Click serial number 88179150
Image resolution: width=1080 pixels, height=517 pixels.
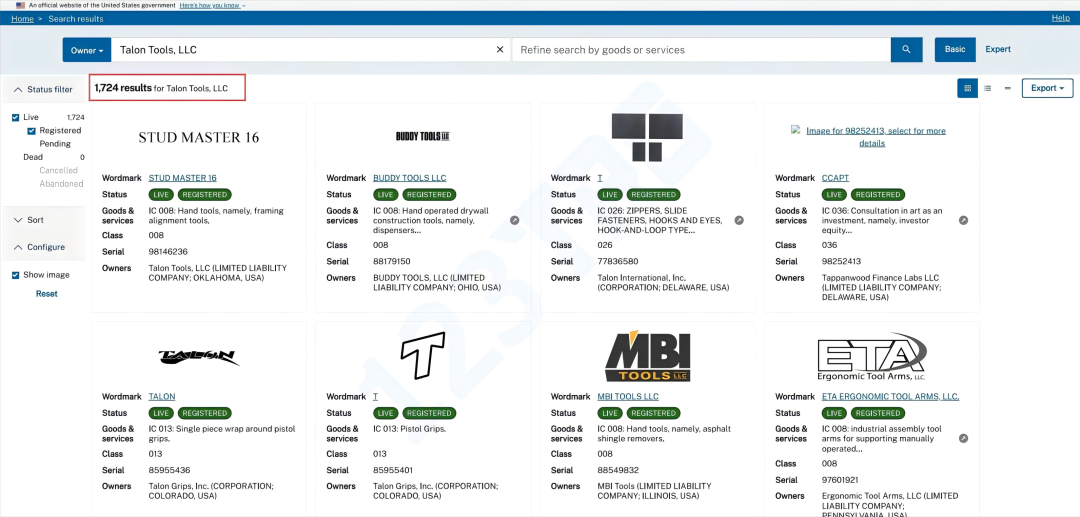392,262
